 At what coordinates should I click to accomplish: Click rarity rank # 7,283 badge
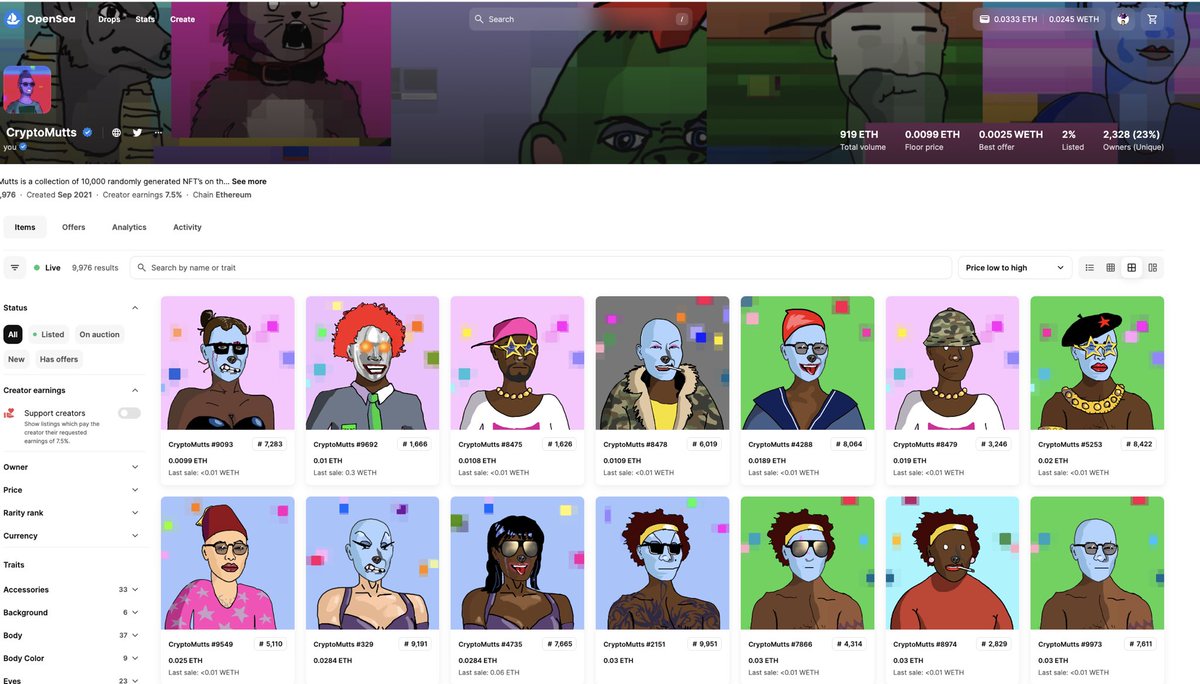268,444
